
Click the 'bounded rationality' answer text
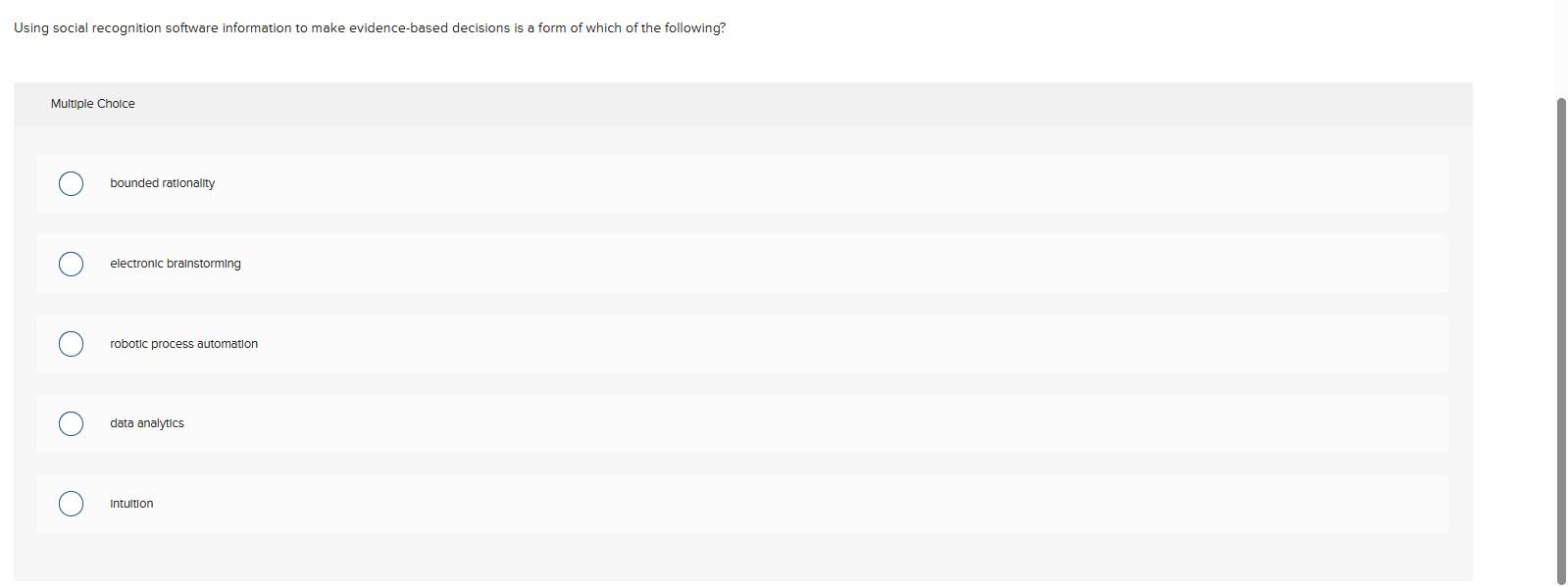click(162, 183)
